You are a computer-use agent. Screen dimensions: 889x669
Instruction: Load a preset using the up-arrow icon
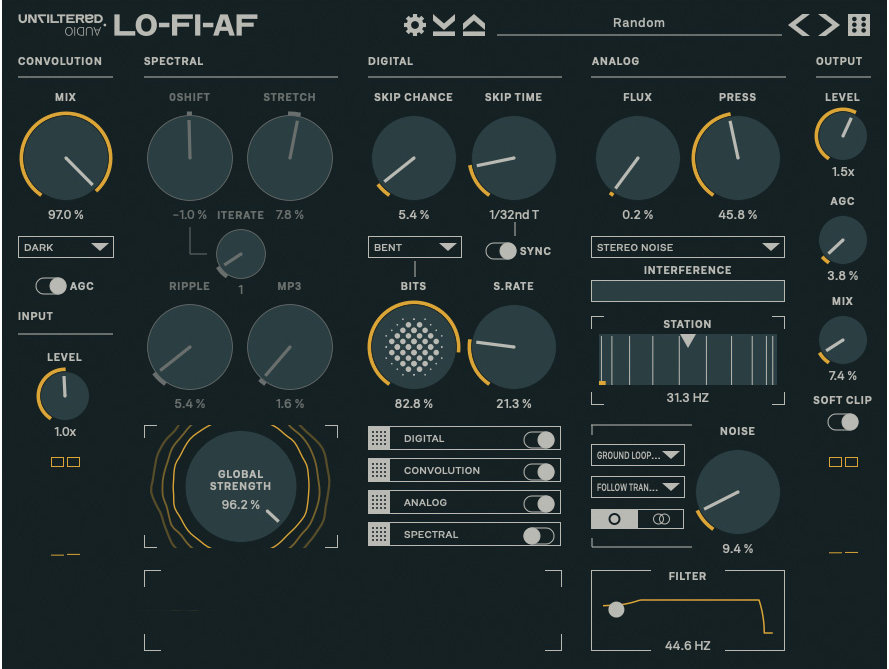[x=474, y=25]
